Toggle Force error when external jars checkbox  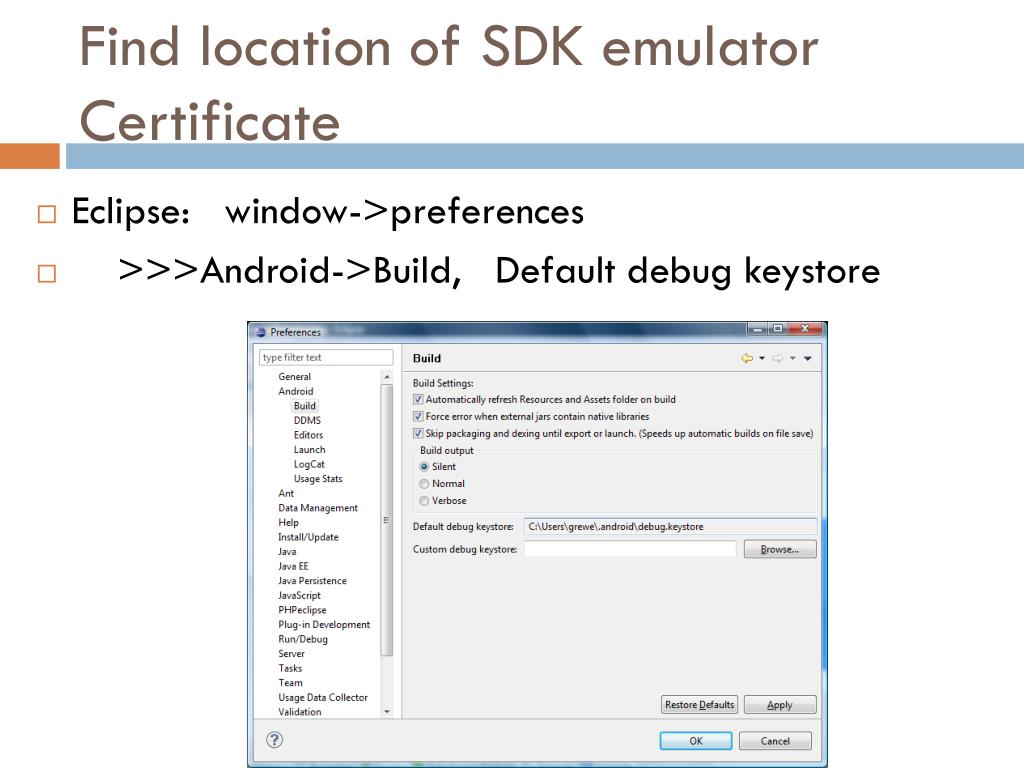(x=418, y=416)
